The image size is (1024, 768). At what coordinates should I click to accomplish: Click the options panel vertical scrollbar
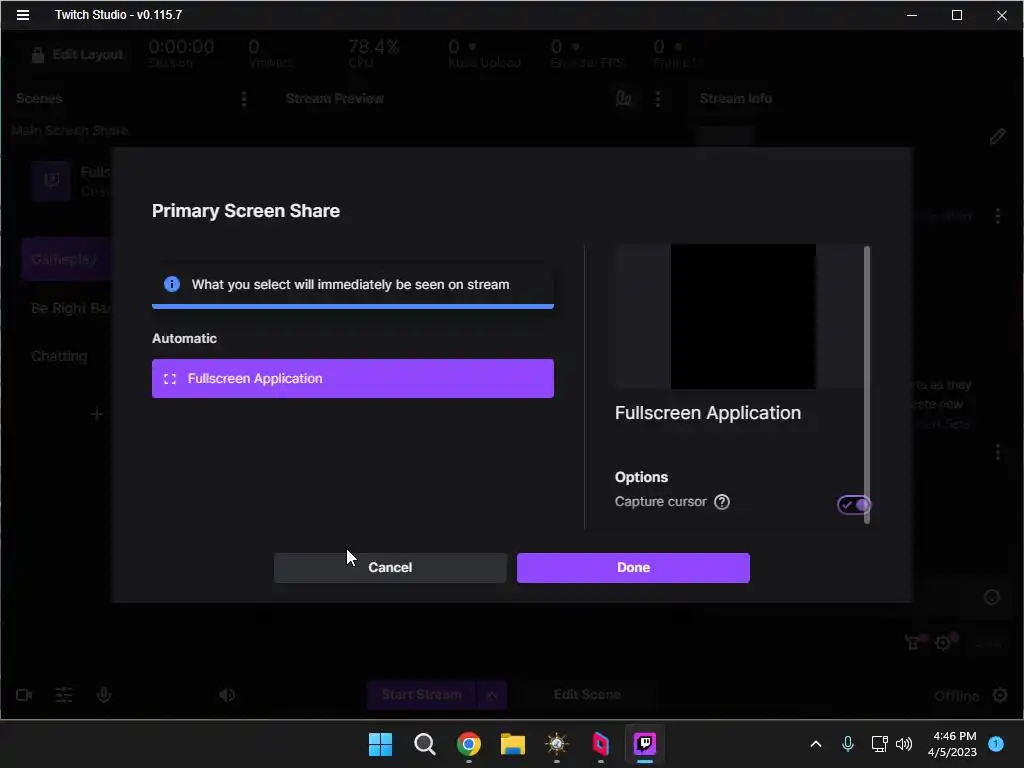867,384
